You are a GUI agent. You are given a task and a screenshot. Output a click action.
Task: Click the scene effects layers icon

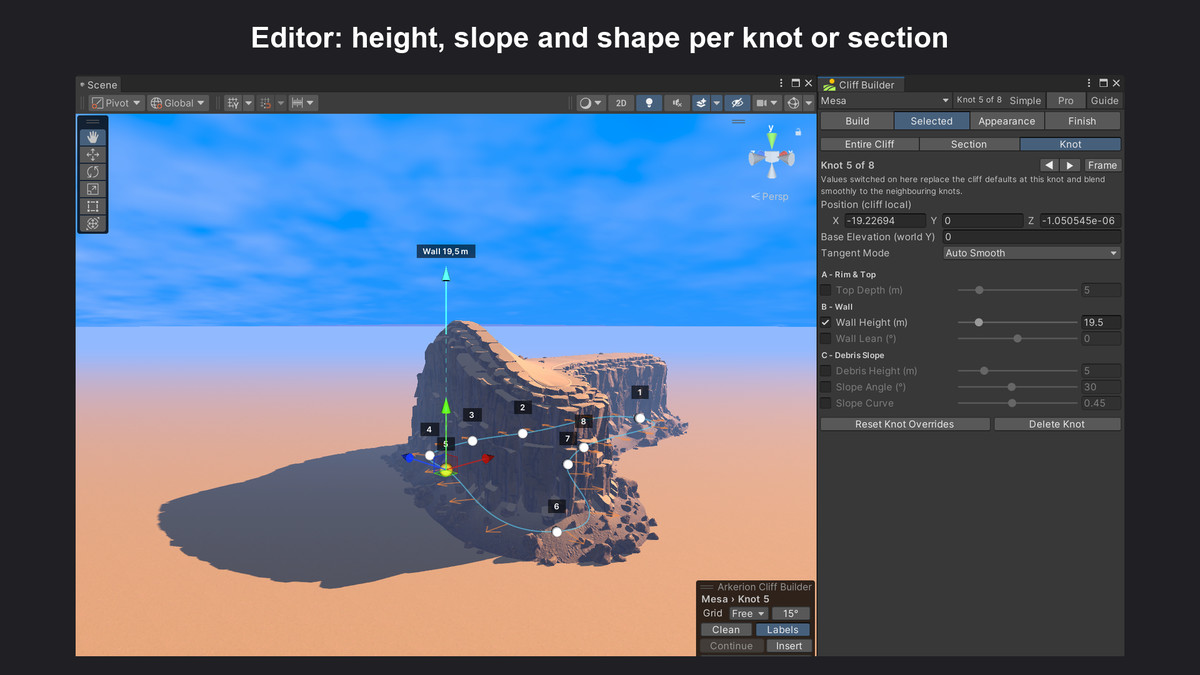[701, 103]
